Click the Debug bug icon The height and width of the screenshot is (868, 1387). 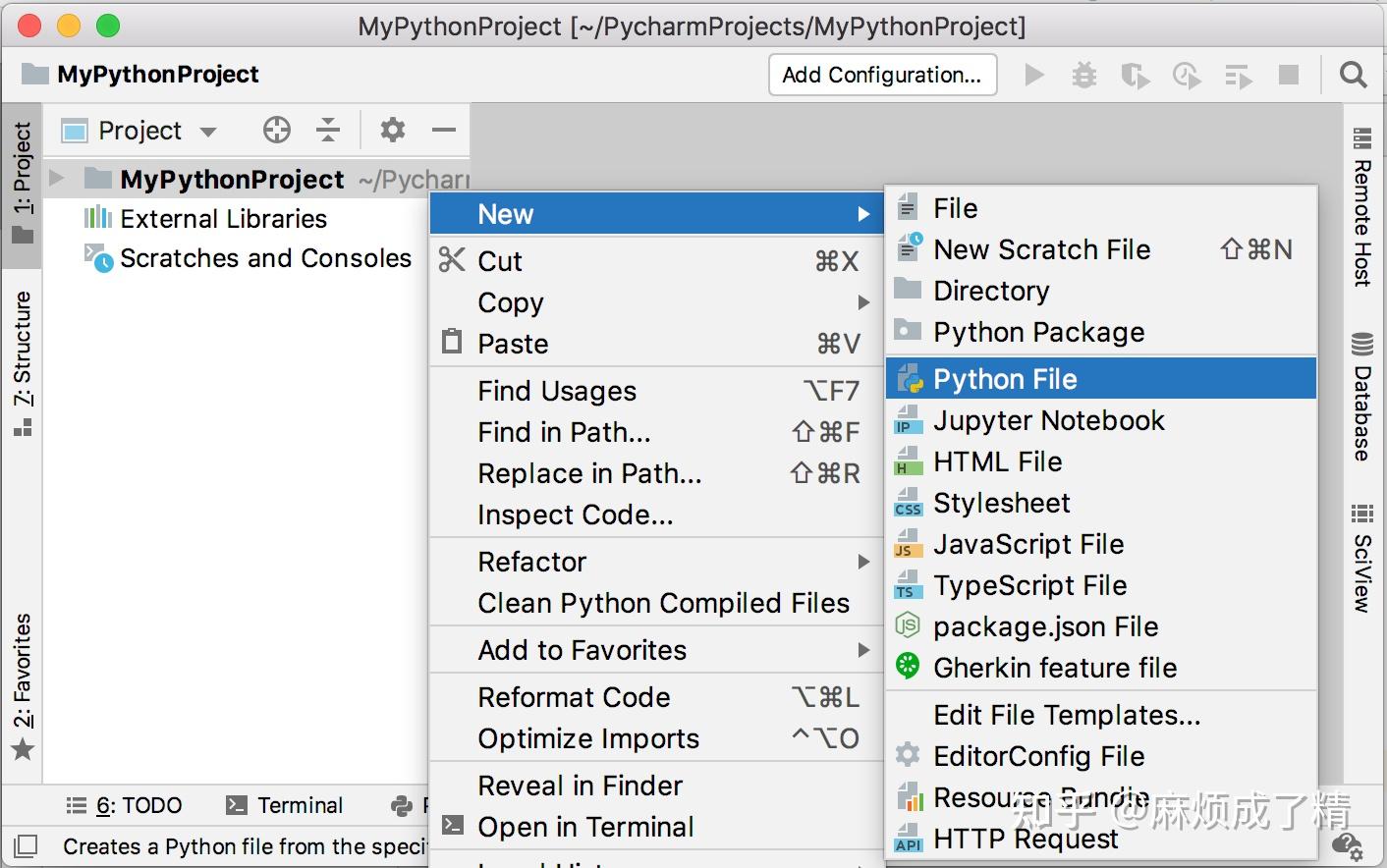(x=1084, y=75)
